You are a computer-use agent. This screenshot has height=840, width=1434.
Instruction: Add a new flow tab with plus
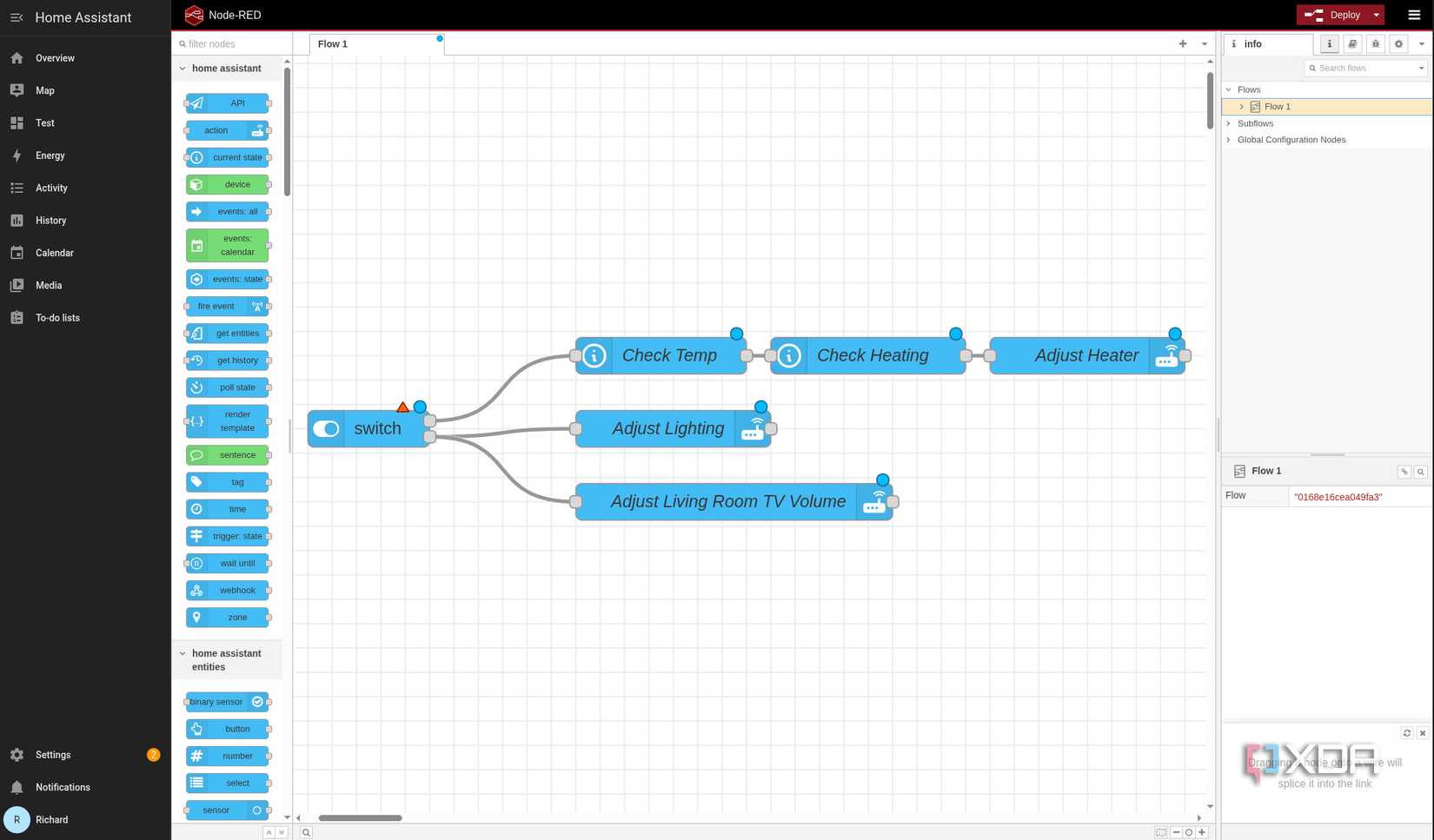pos(1183,43)
